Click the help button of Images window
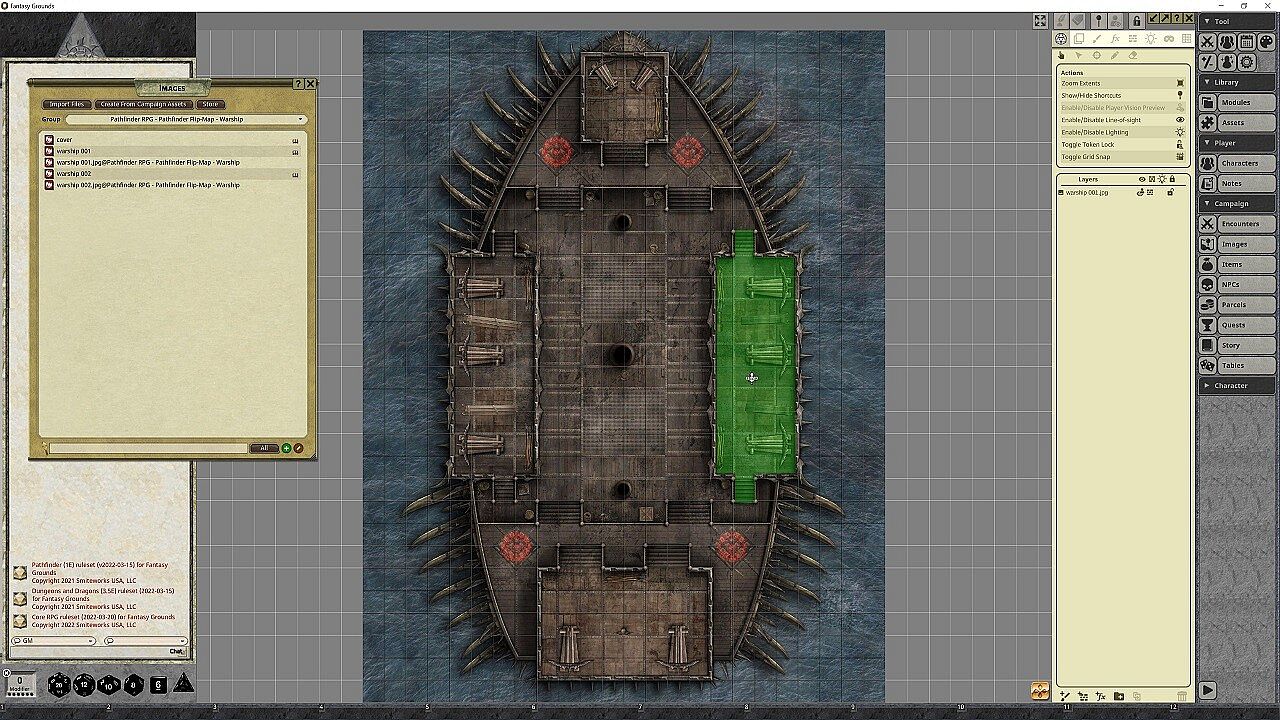 [x=299, y=84]
